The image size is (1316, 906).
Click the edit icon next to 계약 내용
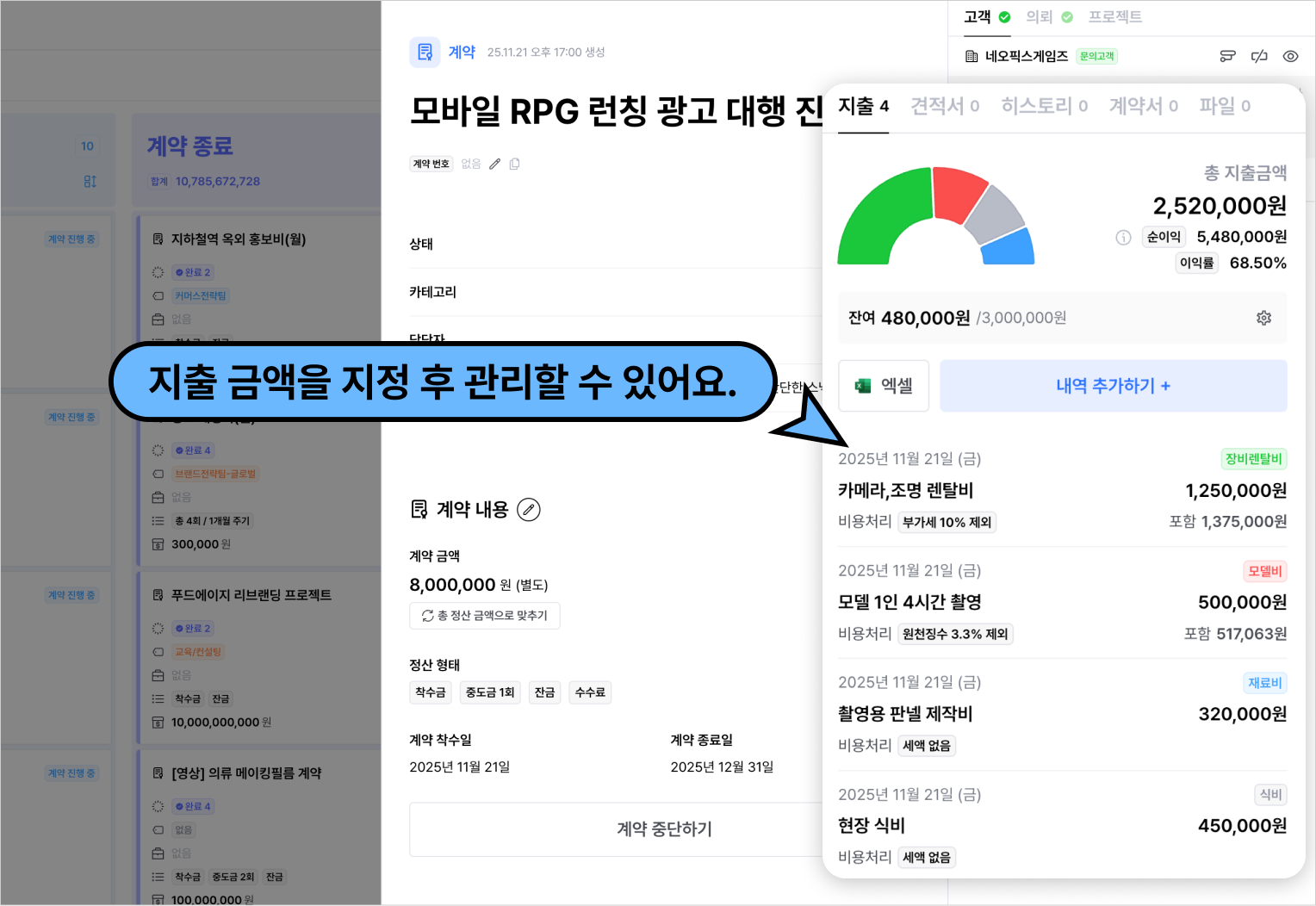click(529, 510)
